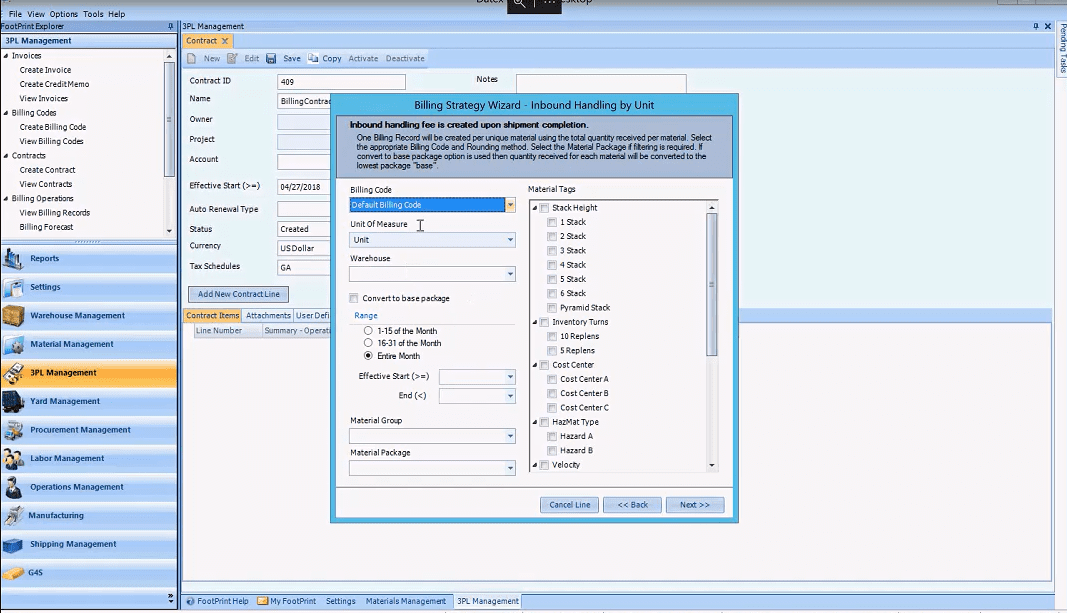Viewport: 1067px width, 613px height.
Task: Pin the FootPrint Explorer panel
Action: 170,27
